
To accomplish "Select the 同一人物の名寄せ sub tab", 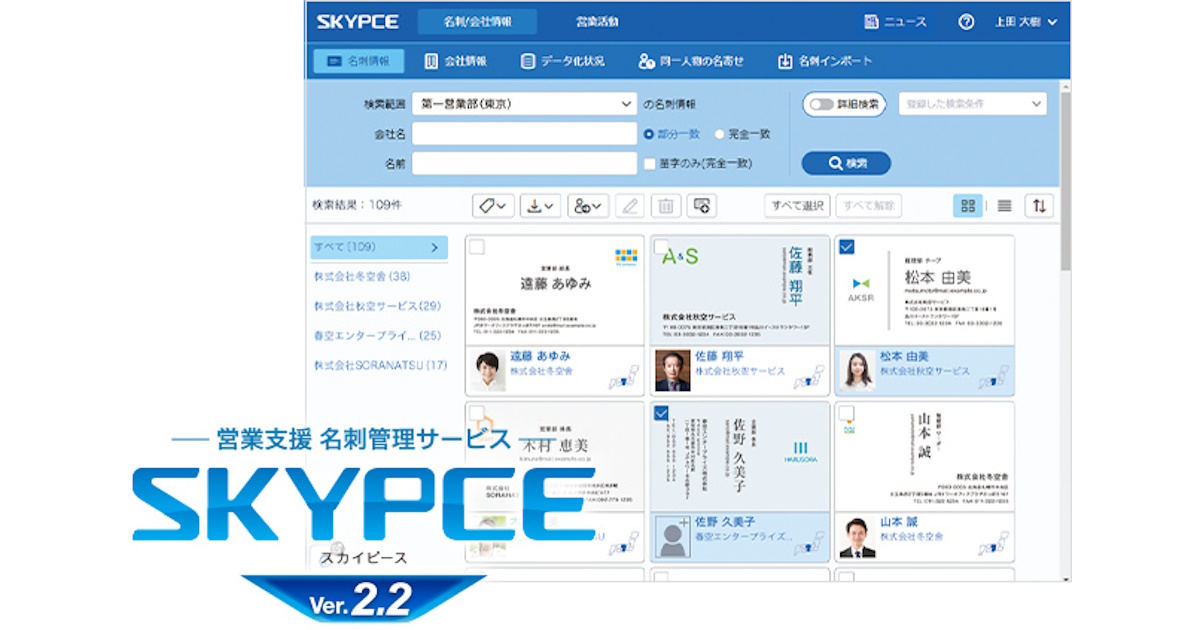I will click(691, 61).
